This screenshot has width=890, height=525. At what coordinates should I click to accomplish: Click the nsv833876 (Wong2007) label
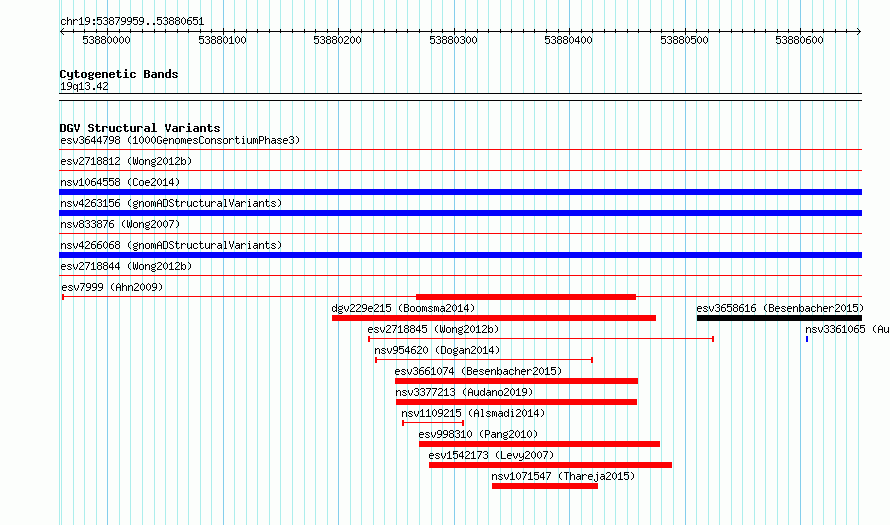(x=120, y=224)
